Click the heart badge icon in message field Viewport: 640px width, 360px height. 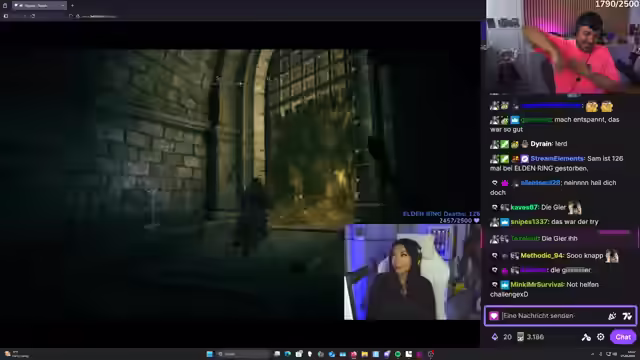click(x=494, y=316)
